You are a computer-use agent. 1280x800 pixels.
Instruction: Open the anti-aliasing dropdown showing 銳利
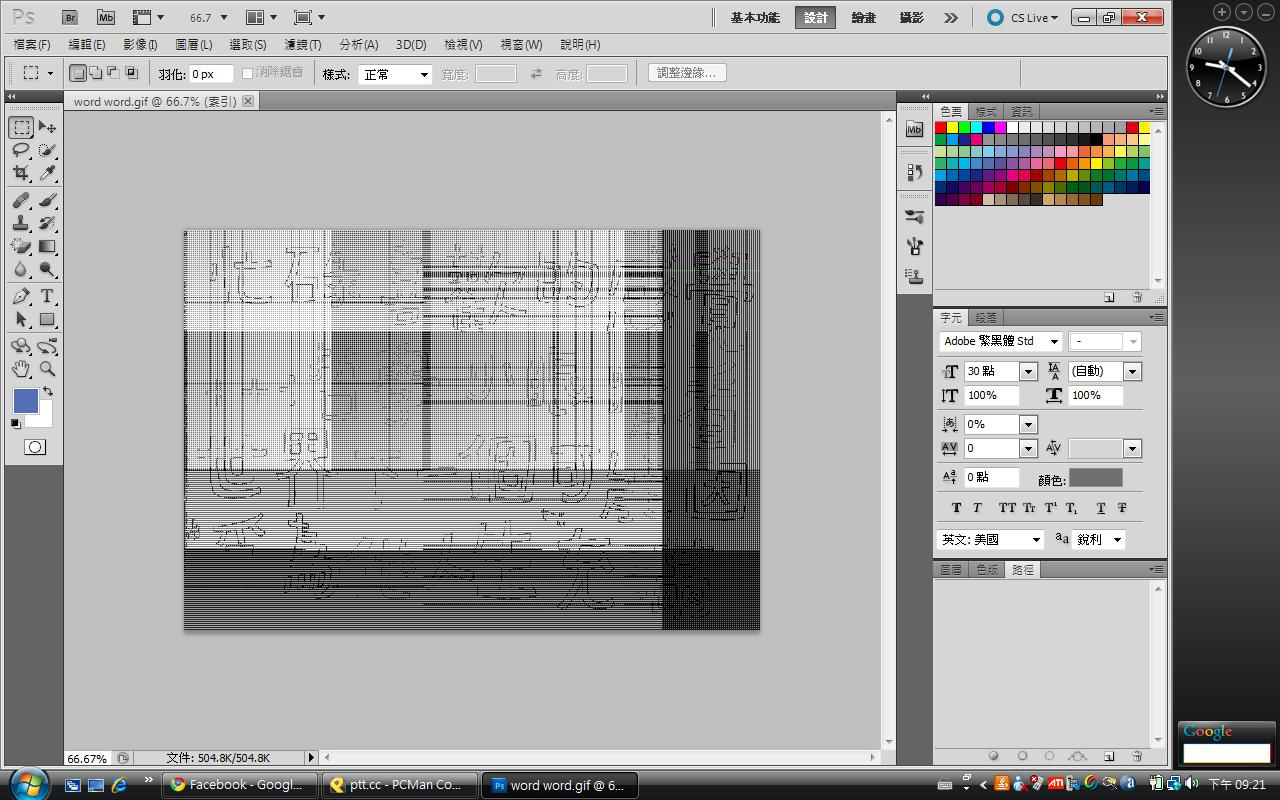(x=1117, y=540)
